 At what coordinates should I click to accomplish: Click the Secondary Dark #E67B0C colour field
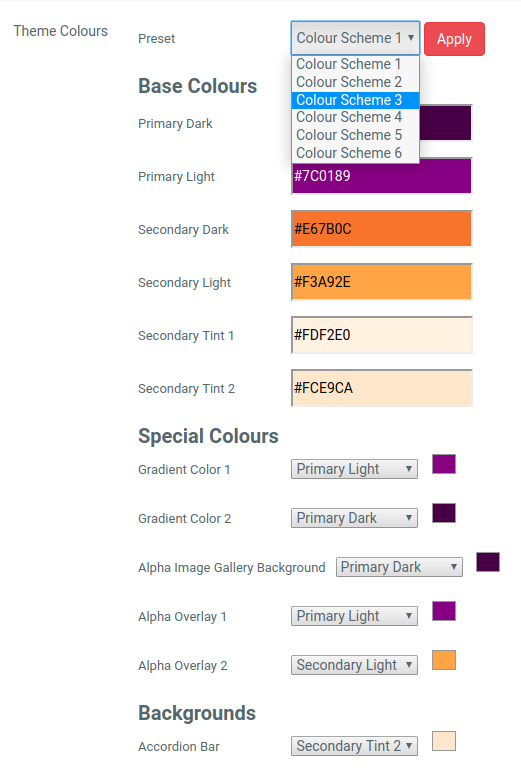[382, 229]
